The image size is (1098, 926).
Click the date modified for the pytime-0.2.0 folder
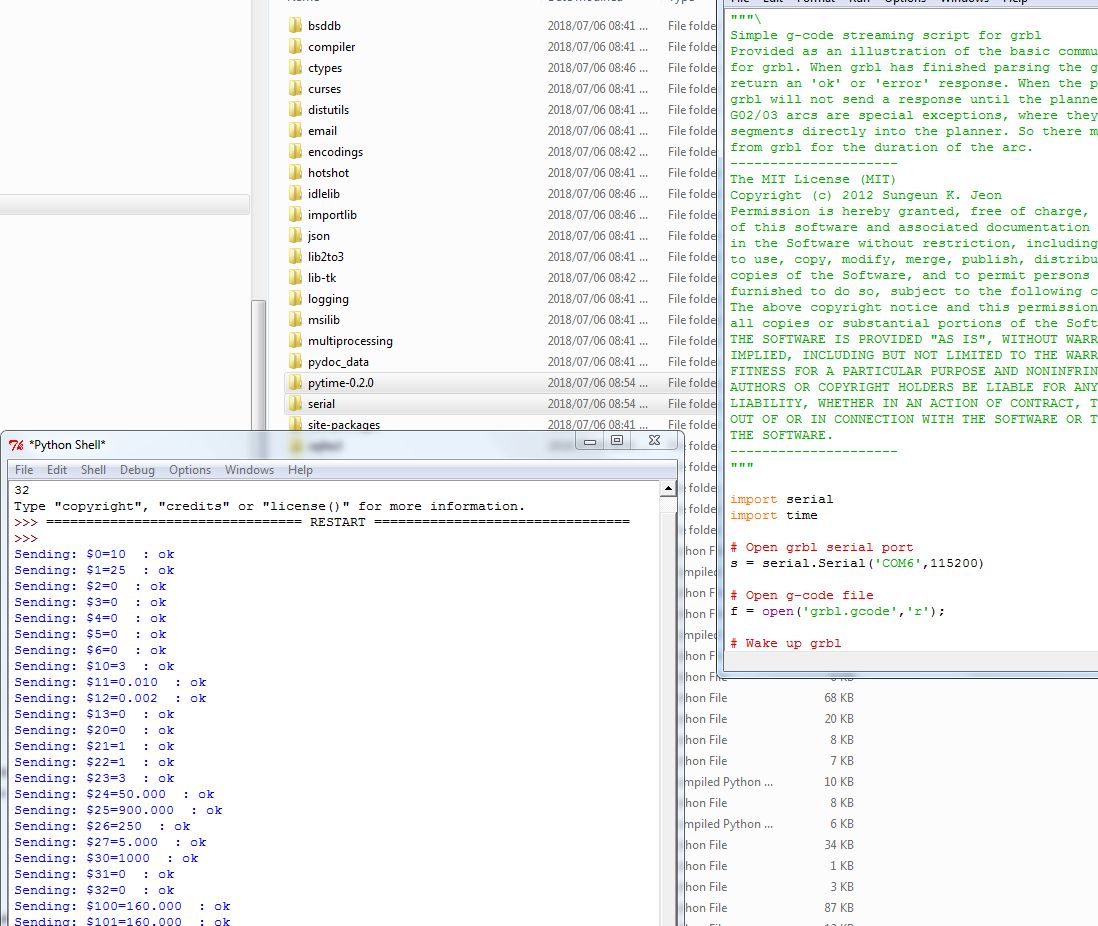point(597,383)
